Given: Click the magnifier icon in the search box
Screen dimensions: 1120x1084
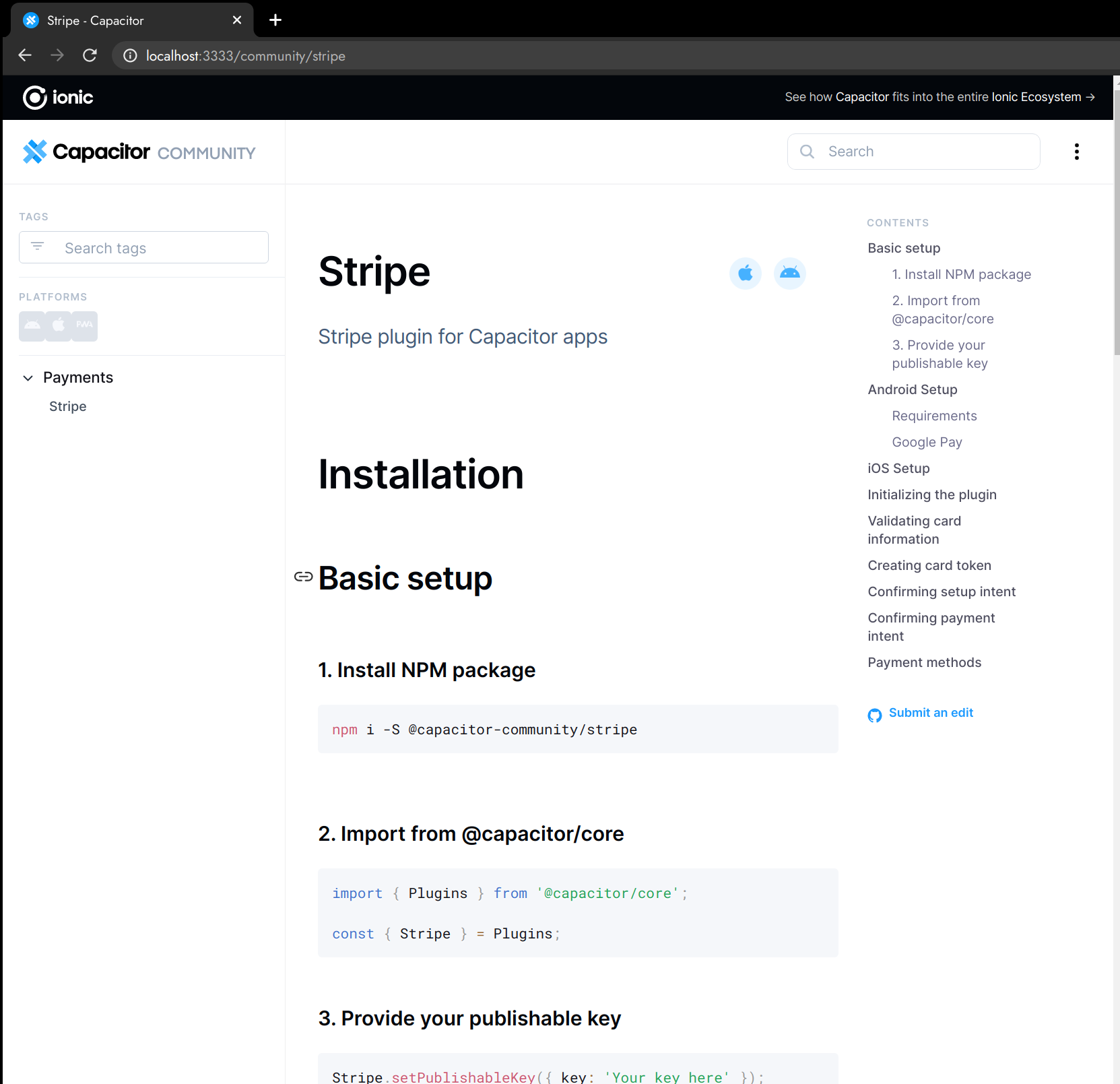Looking at the screenshot, I should (x=807, y=152).
